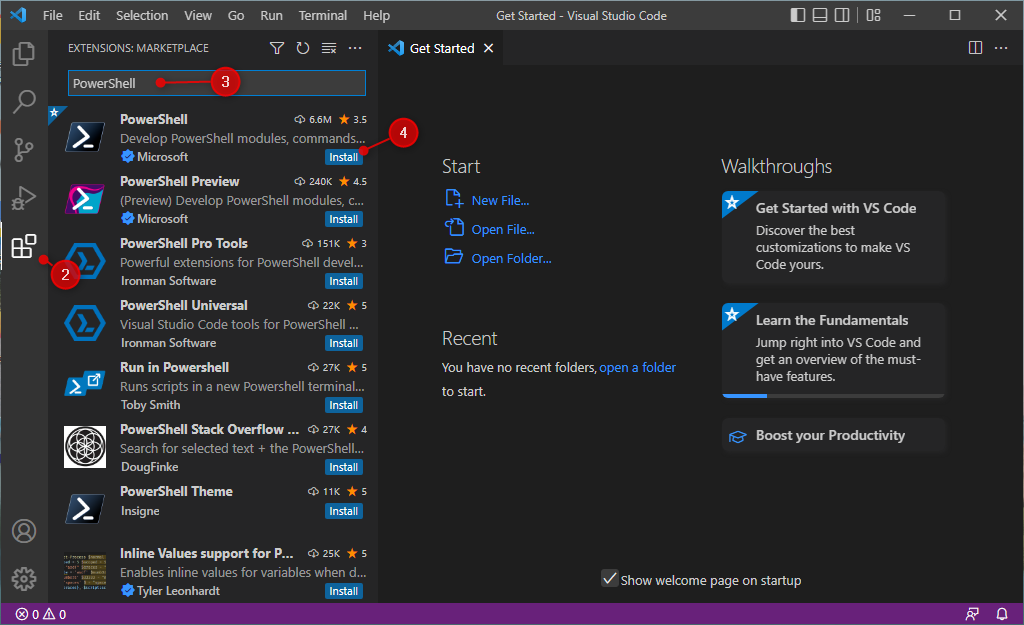Open the editor More Actions ellipsis

click(x=1003, y=47)
